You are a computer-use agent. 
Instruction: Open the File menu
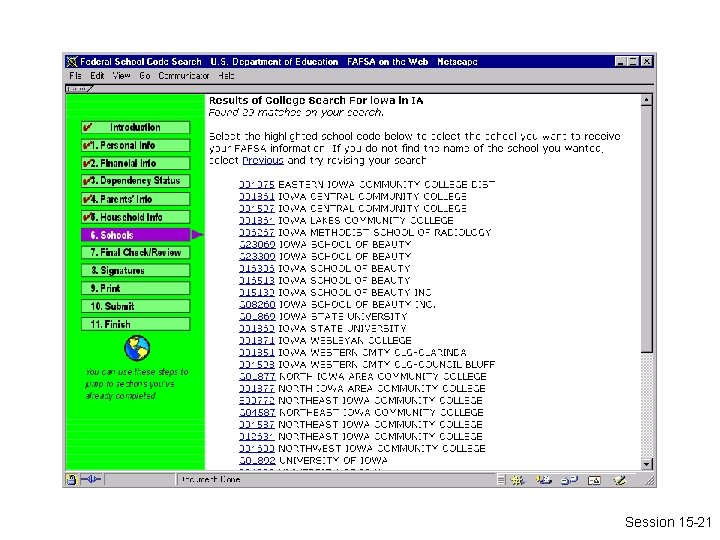point(75,76)
